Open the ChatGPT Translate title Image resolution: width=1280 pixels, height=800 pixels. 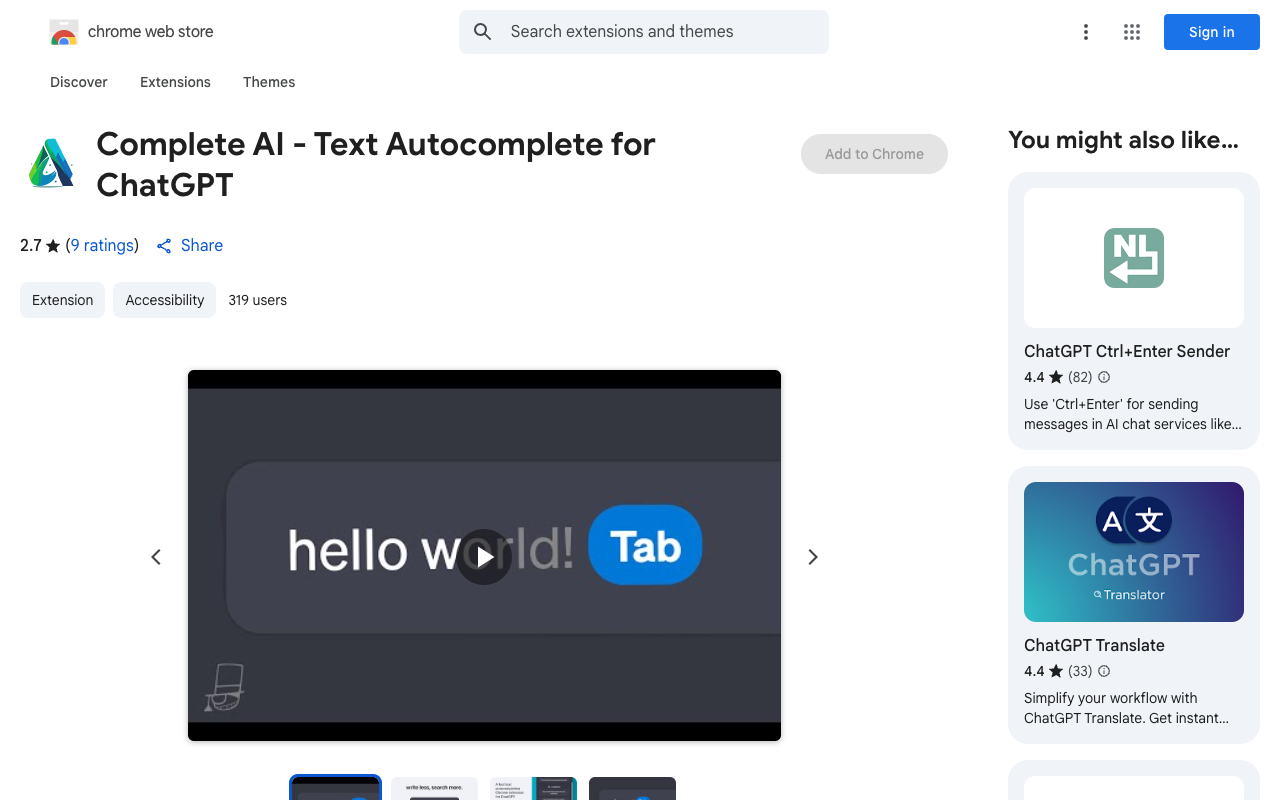click(1094, 645)
